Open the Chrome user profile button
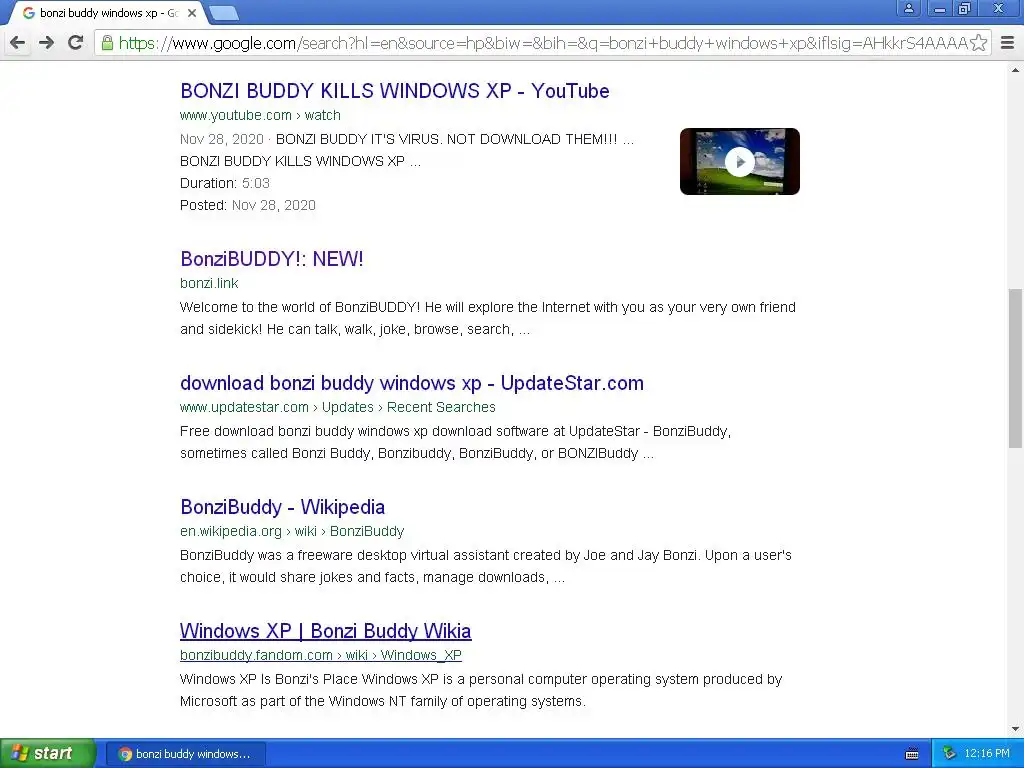 point(909,8)
